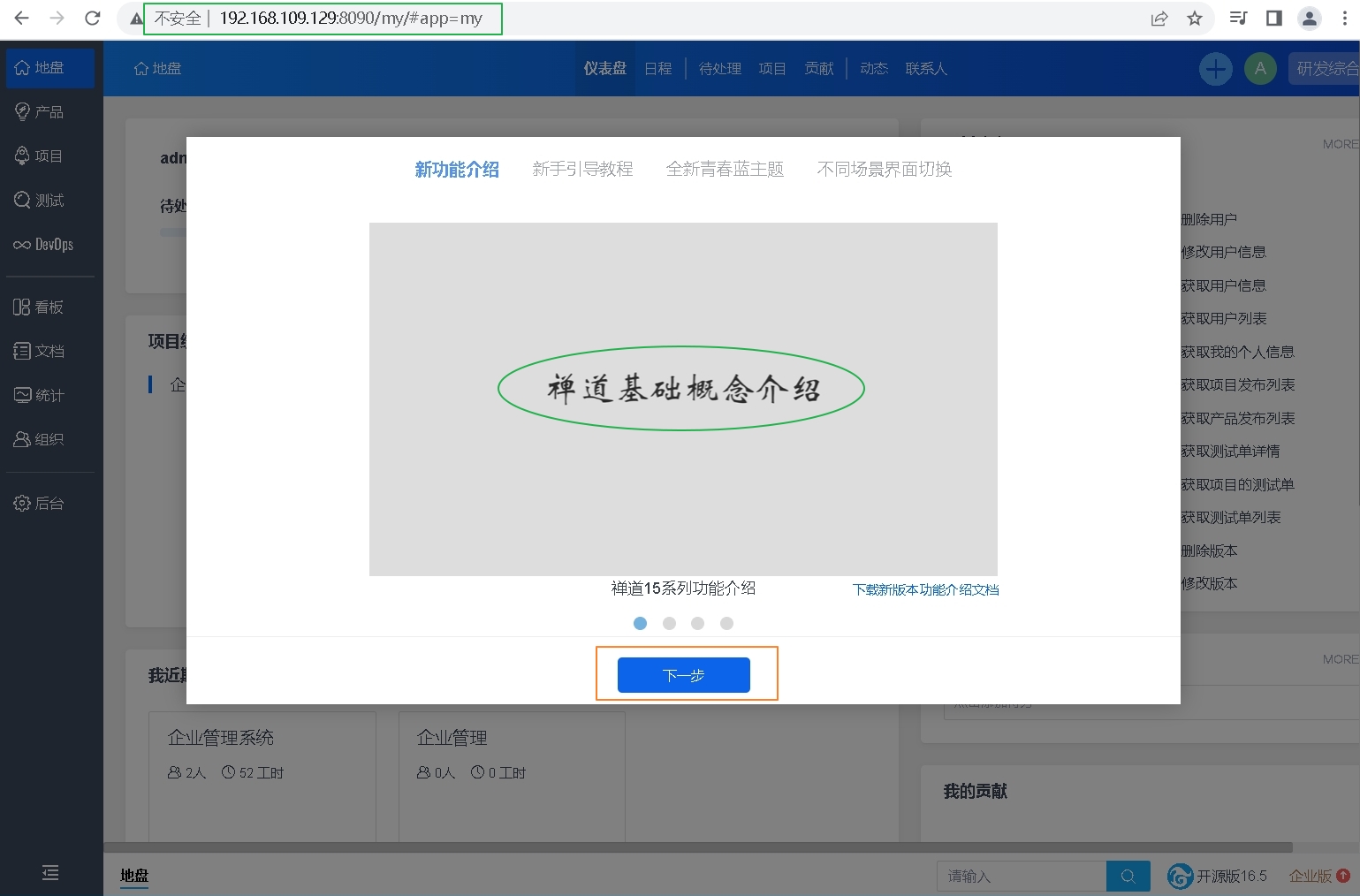
Task: Switch to the 全新青春蓝主题 tab
Action: coord(725,169)
